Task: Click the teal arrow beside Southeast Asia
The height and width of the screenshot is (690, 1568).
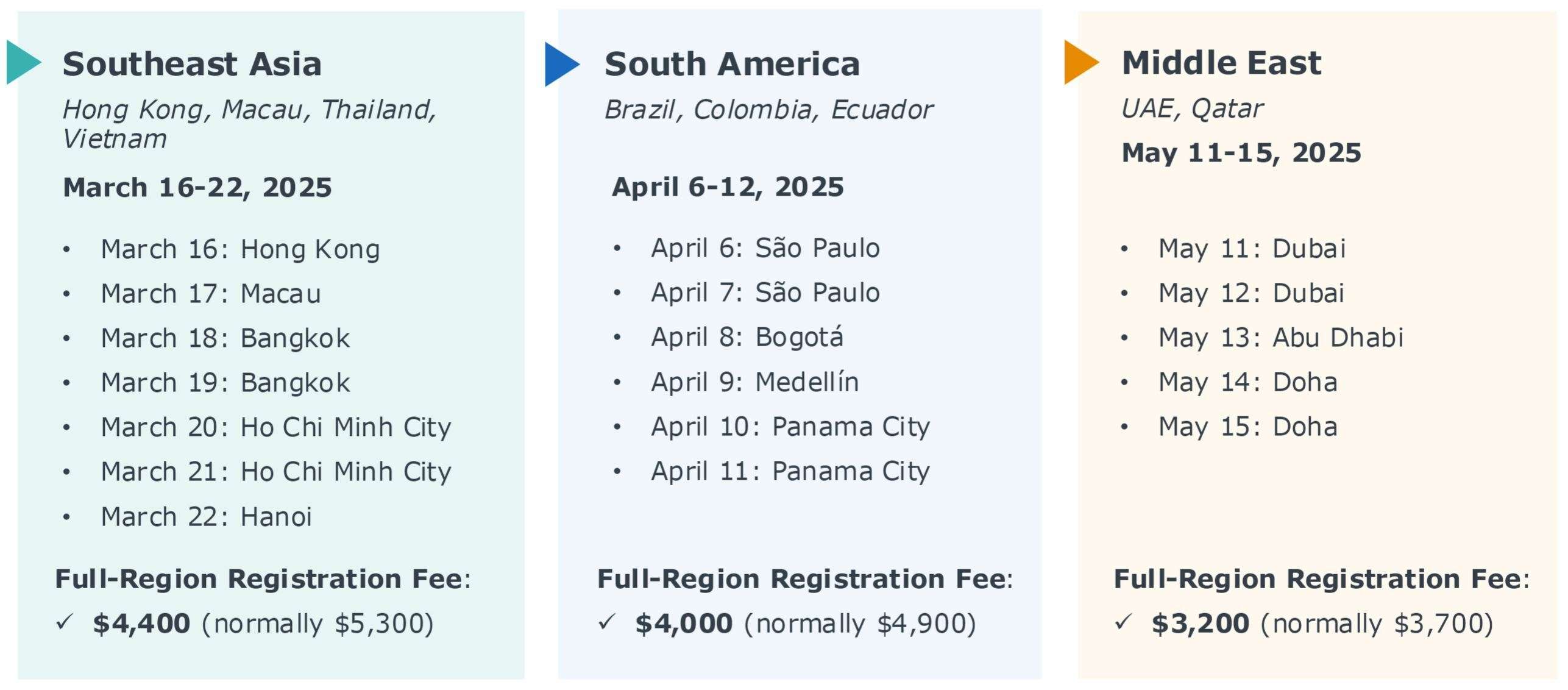Action: click(x=22, y=62)
